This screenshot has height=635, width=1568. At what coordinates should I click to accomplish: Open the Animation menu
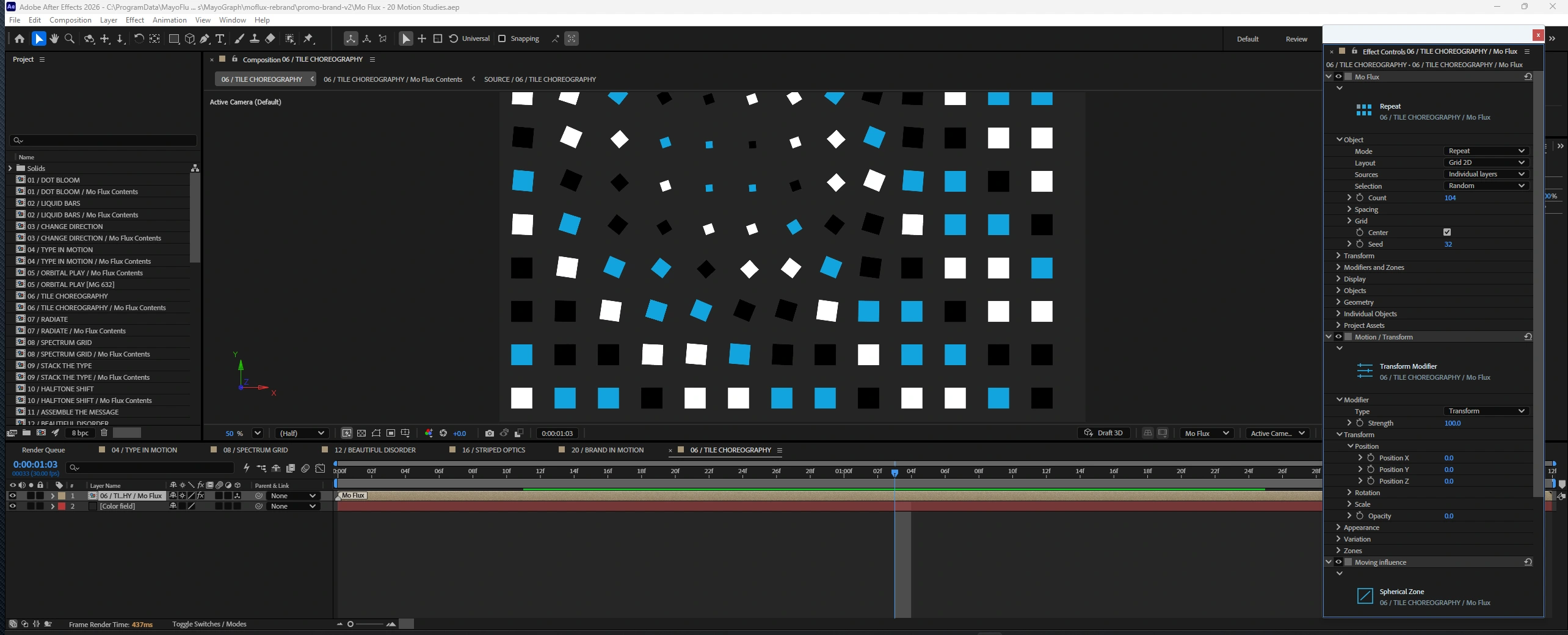click(169, 20)
